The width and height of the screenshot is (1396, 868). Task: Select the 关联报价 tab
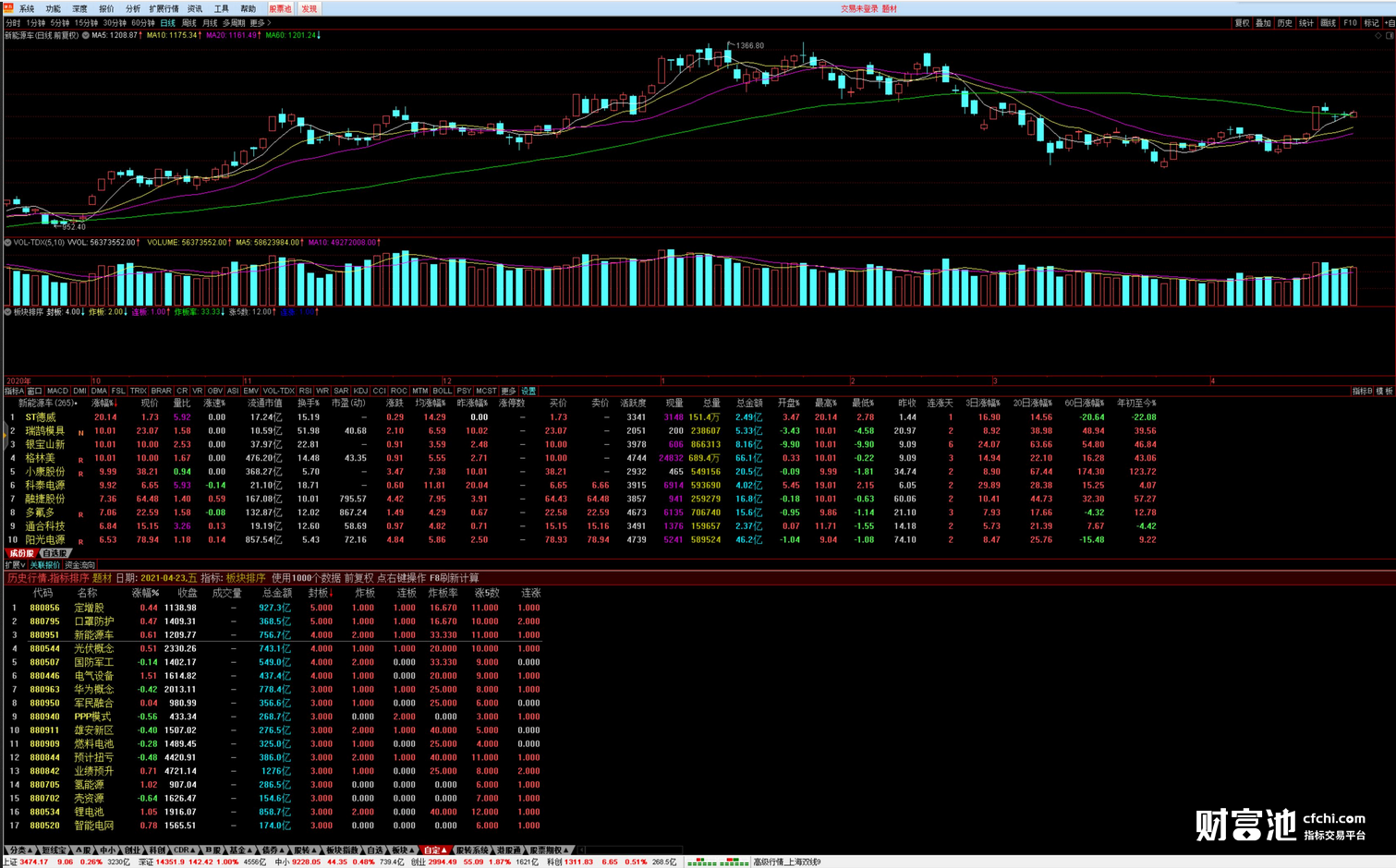[x=44, y=565]
